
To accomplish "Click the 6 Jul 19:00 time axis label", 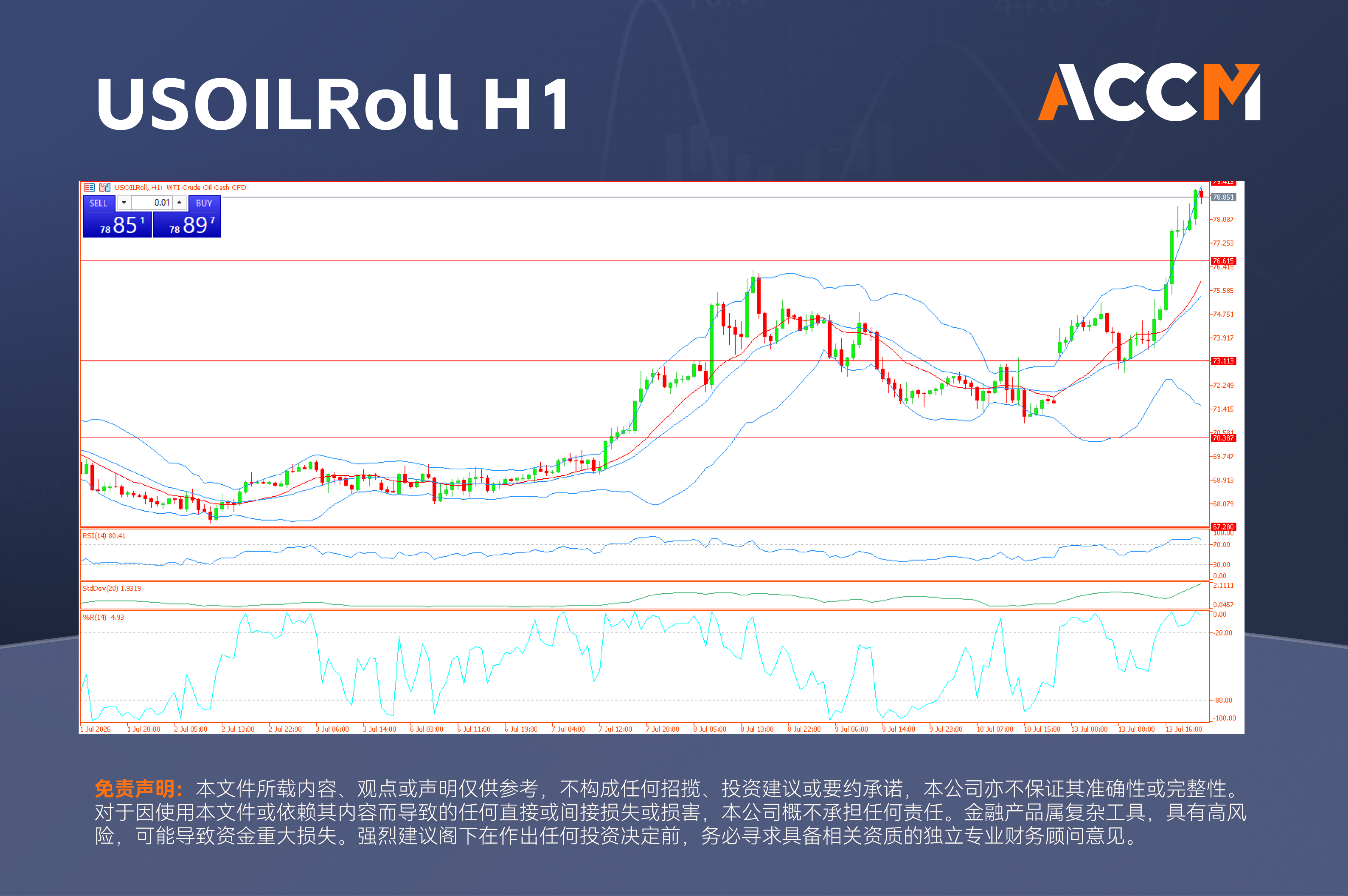I will (521, 729).
